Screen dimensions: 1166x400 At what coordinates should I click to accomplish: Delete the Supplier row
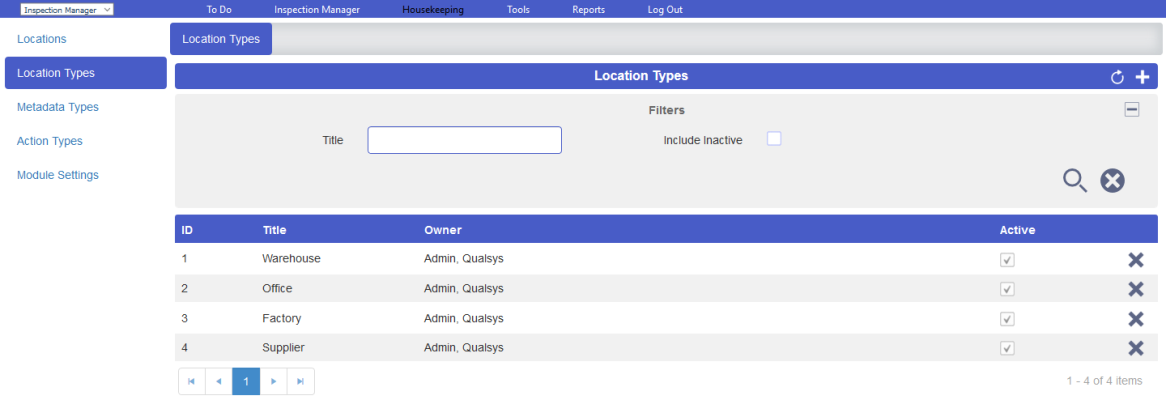(x=1136, y=348)
